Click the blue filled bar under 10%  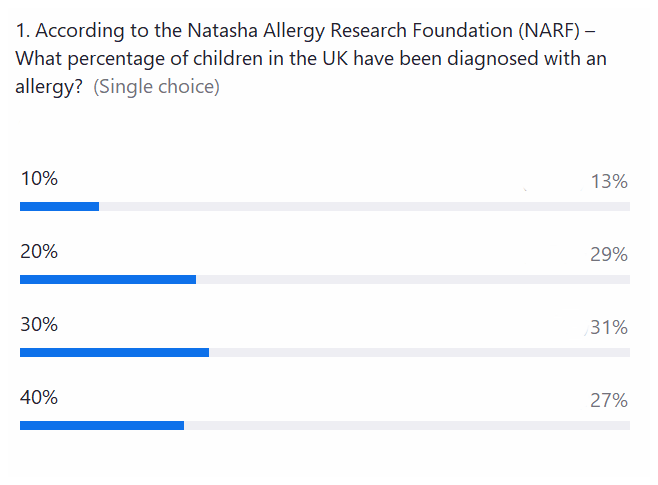[59, 207]
